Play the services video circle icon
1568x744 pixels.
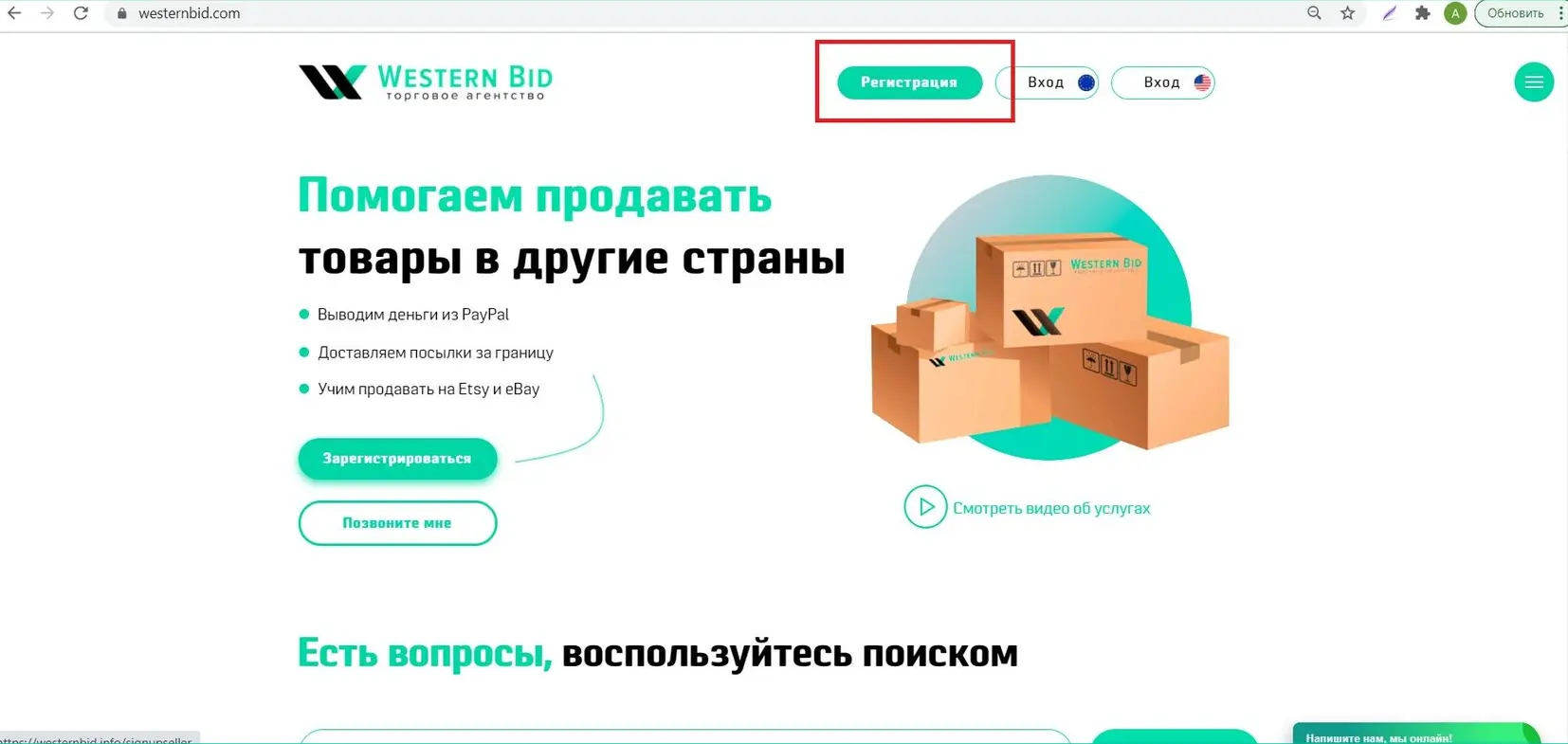click(x=925, y=507)
